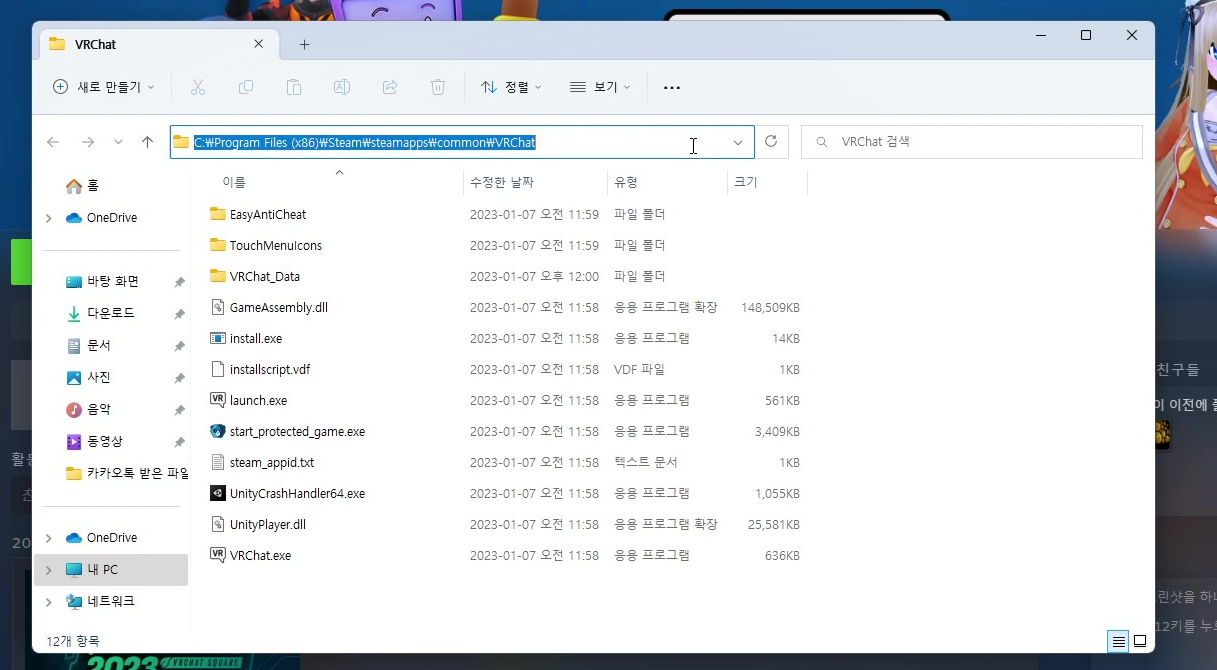Go up one folder level
1217x670 pixels.
coord(147,142)
